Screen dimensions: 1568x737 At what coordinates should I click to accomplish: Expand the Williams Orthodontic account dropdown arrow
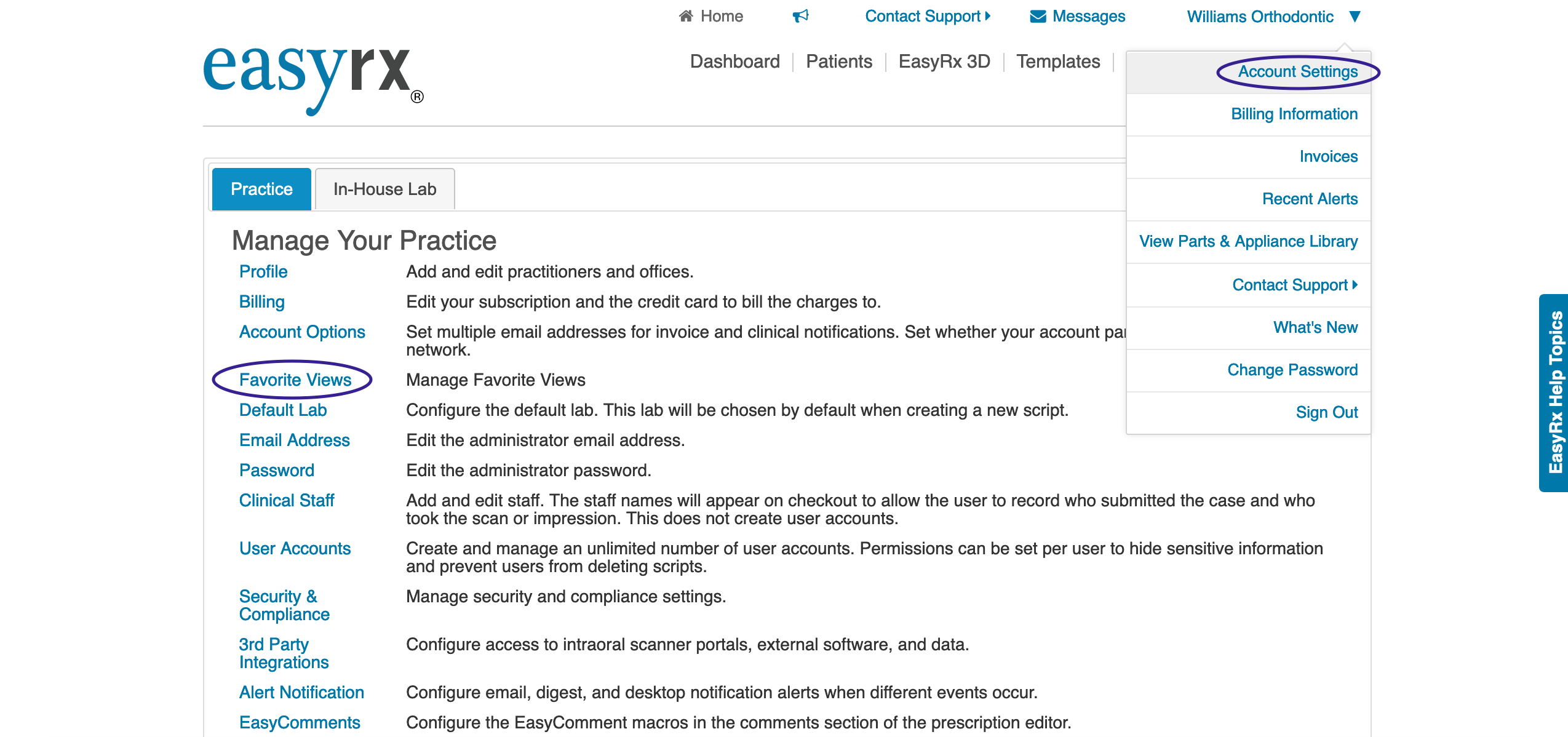(x=1355, y=17)
